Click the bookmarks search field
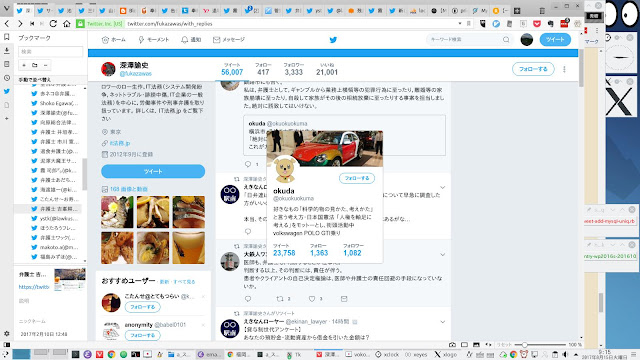This screenshot has width=640, height=360. point(51,51)
